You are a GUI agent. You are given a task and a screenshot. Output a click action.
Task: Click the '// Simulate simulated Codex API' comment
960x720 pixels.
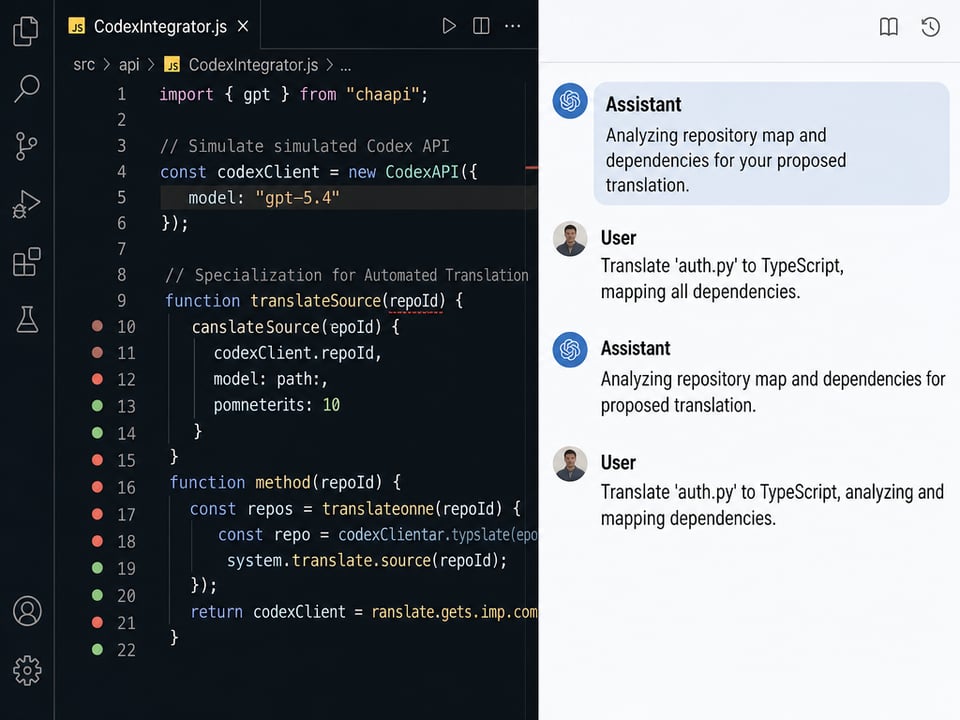click(305, 146)
